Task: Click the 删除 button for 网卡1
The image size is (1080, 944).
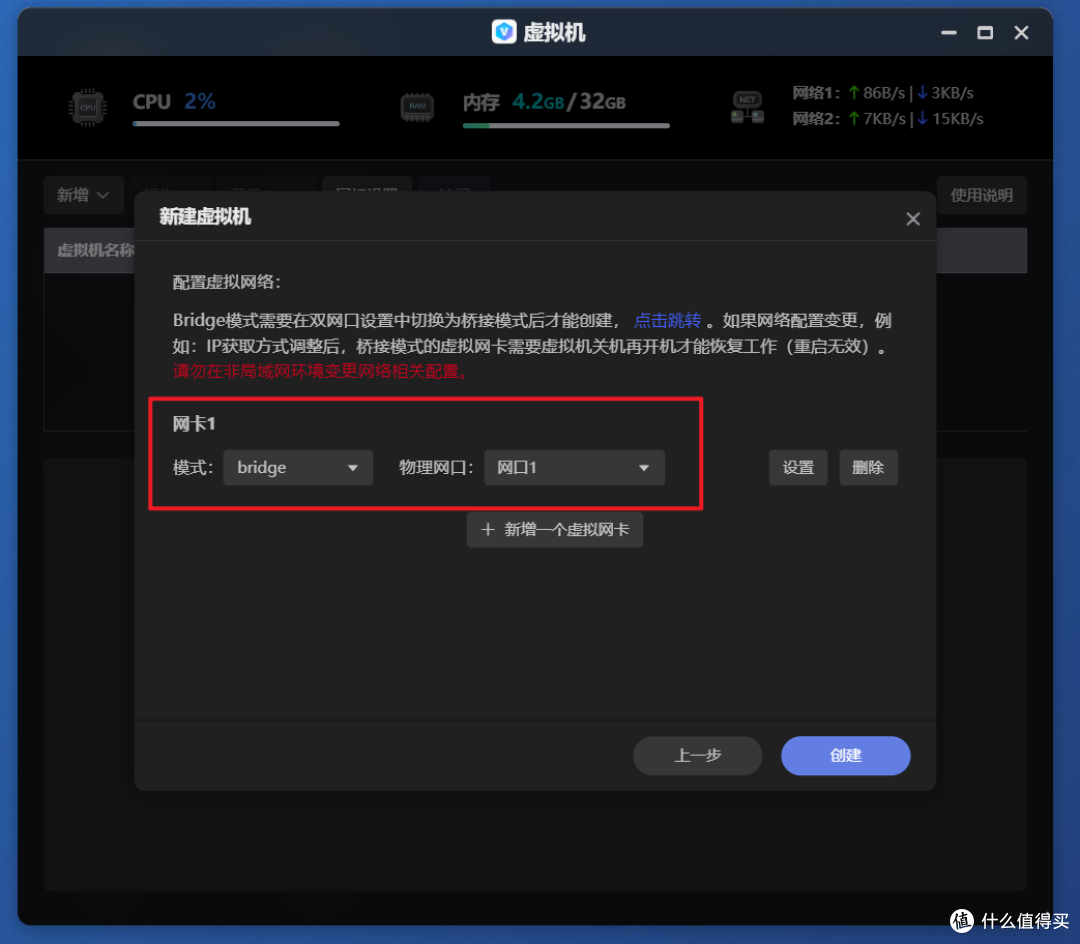Action: pos(868,468)
